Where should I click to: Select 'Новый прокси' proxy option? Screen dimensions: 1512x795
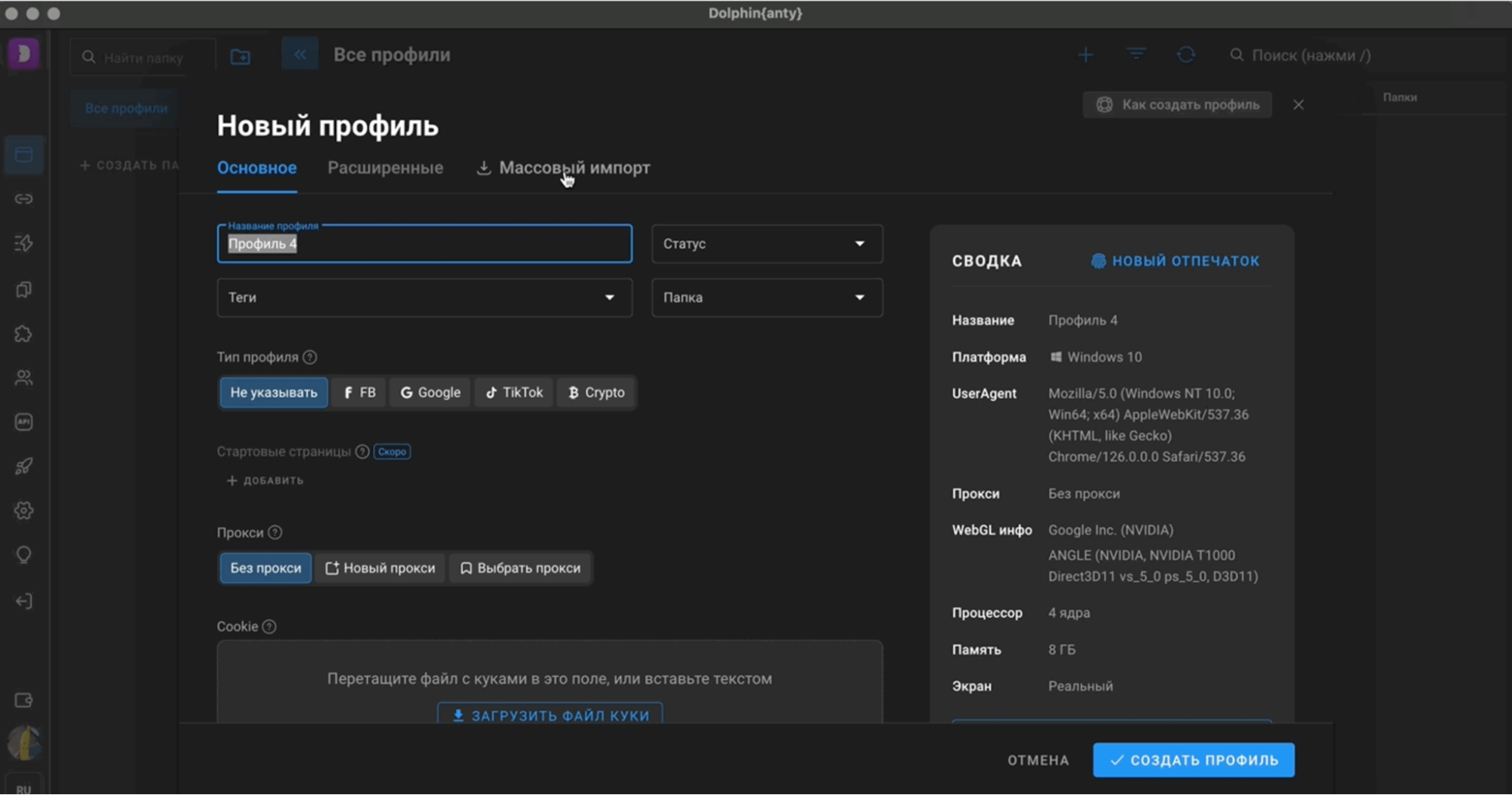[x=380, y=568]
